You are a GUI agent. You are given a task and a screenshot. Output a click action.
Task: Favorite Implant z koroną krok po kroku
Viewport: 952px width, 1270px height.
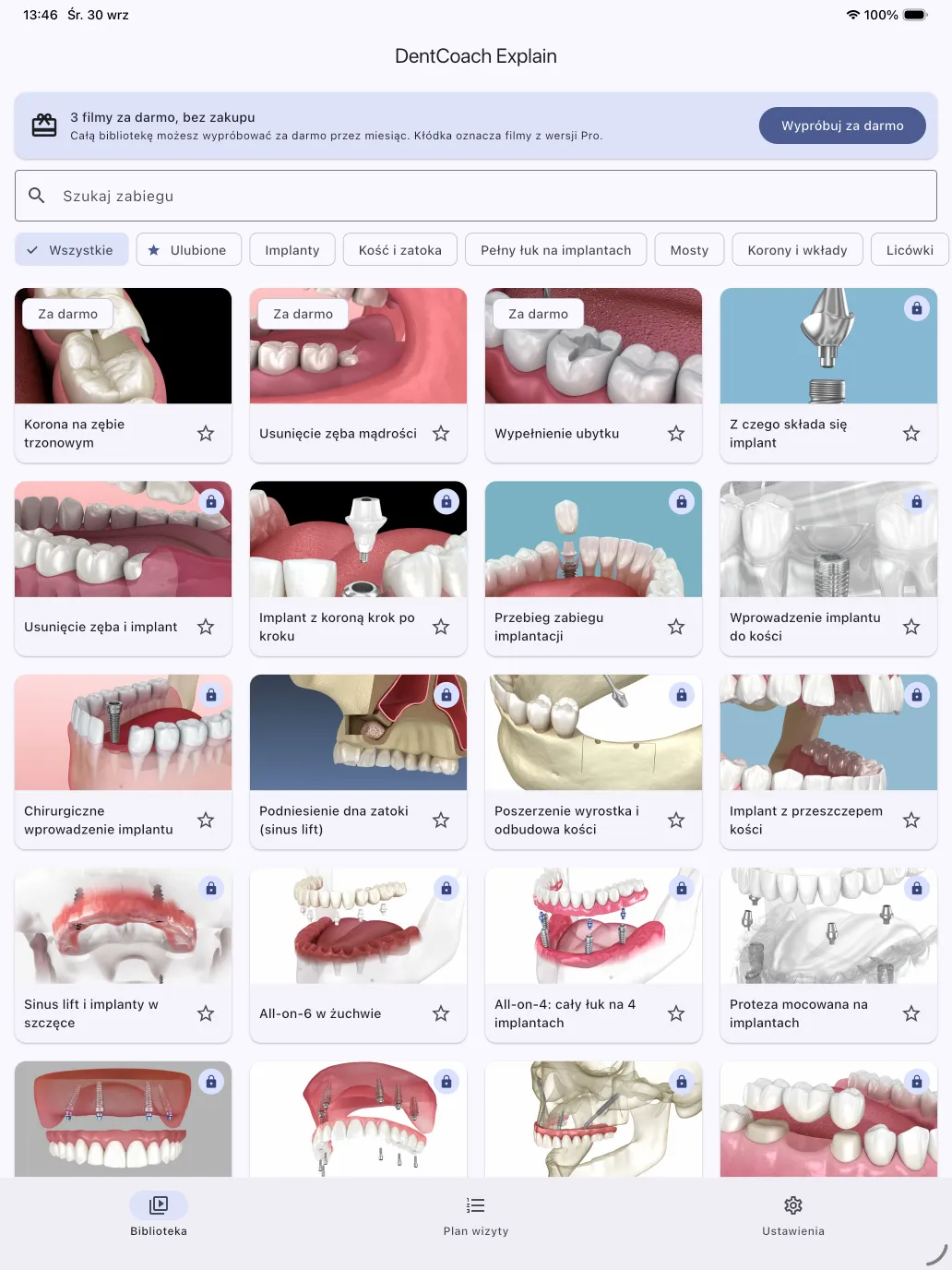point(441,627)
